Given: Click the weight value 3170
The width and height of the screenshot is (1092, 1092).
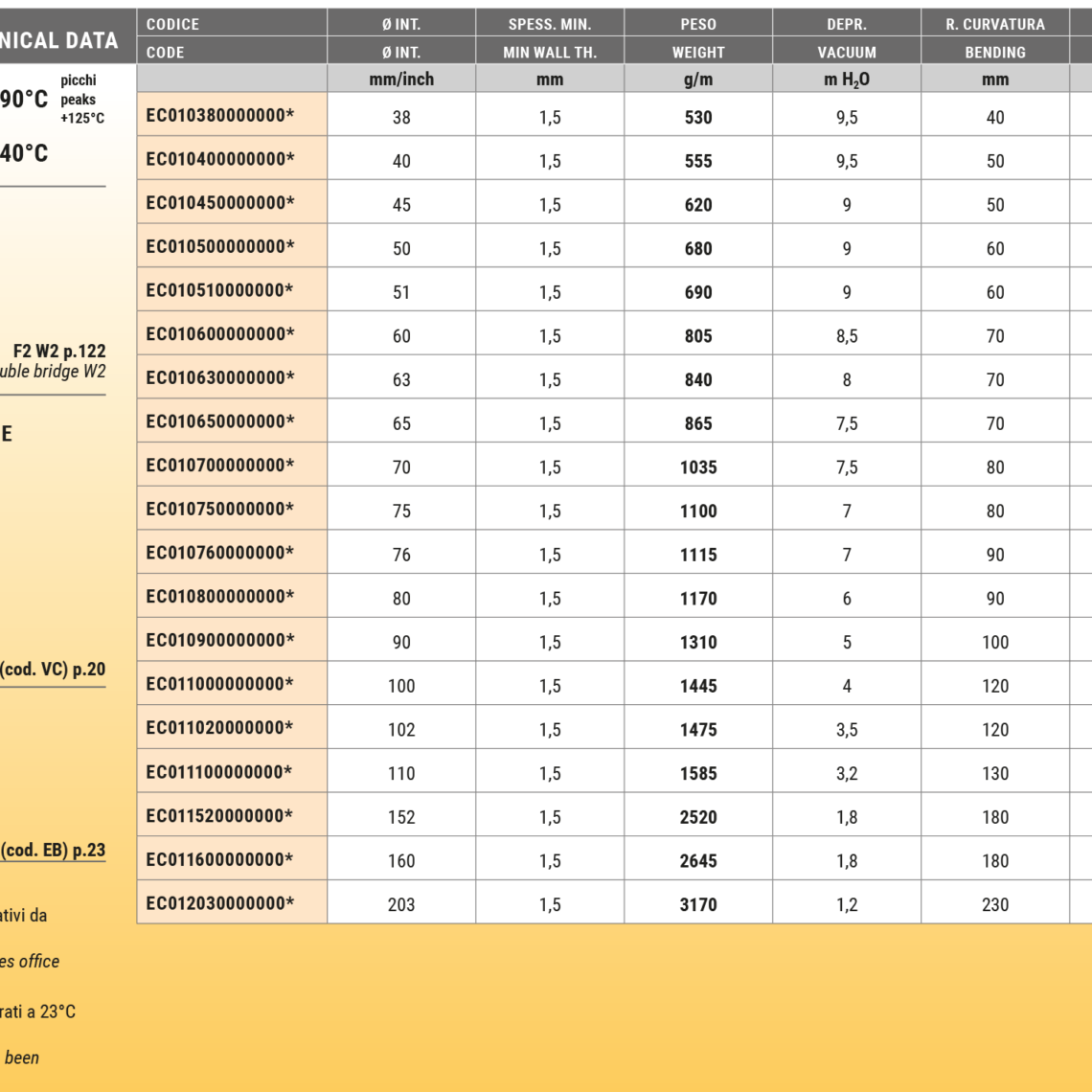Looking at the screenshot, I should pos(698,904).
